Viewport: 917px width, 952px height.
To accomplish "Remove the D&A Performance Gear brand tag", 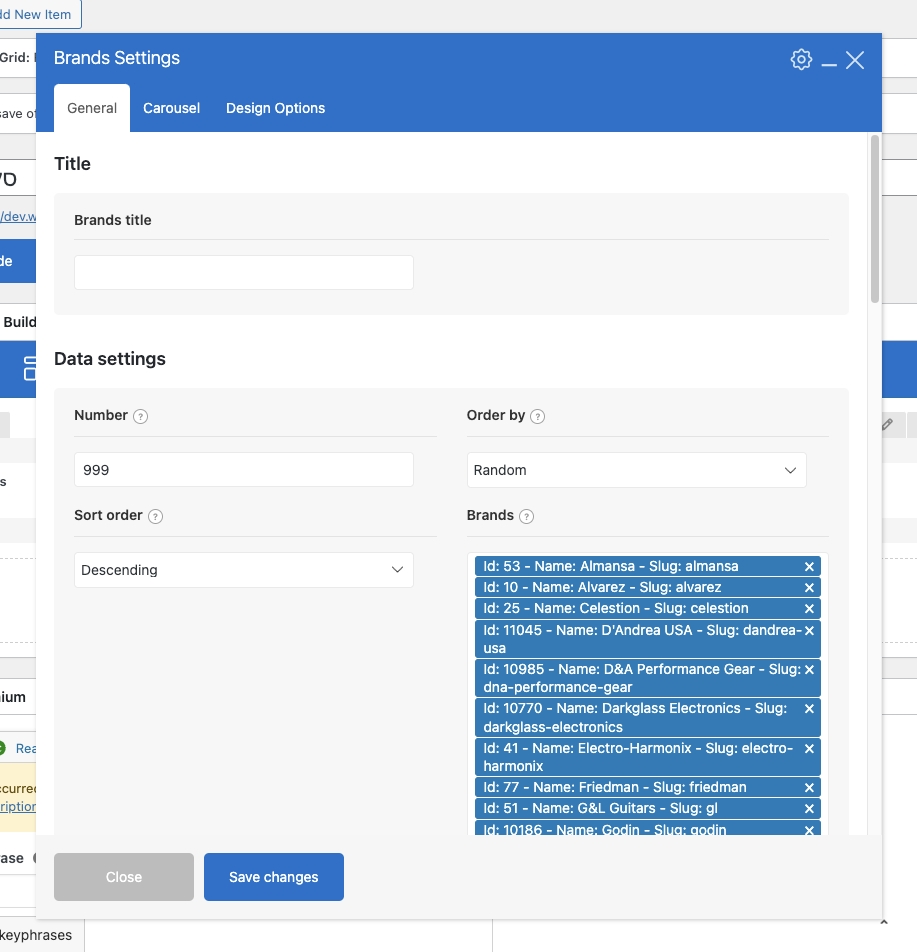I will (x=809, y=670).
